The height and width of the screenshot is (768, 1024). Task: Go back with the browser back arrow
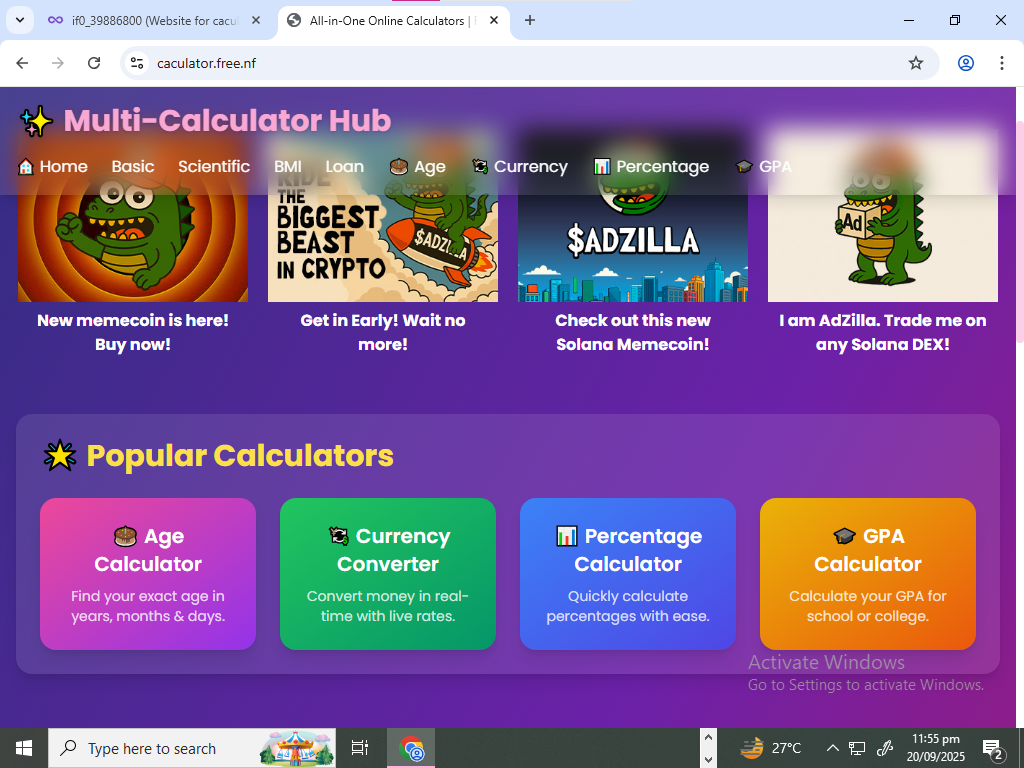pos(22,63)
